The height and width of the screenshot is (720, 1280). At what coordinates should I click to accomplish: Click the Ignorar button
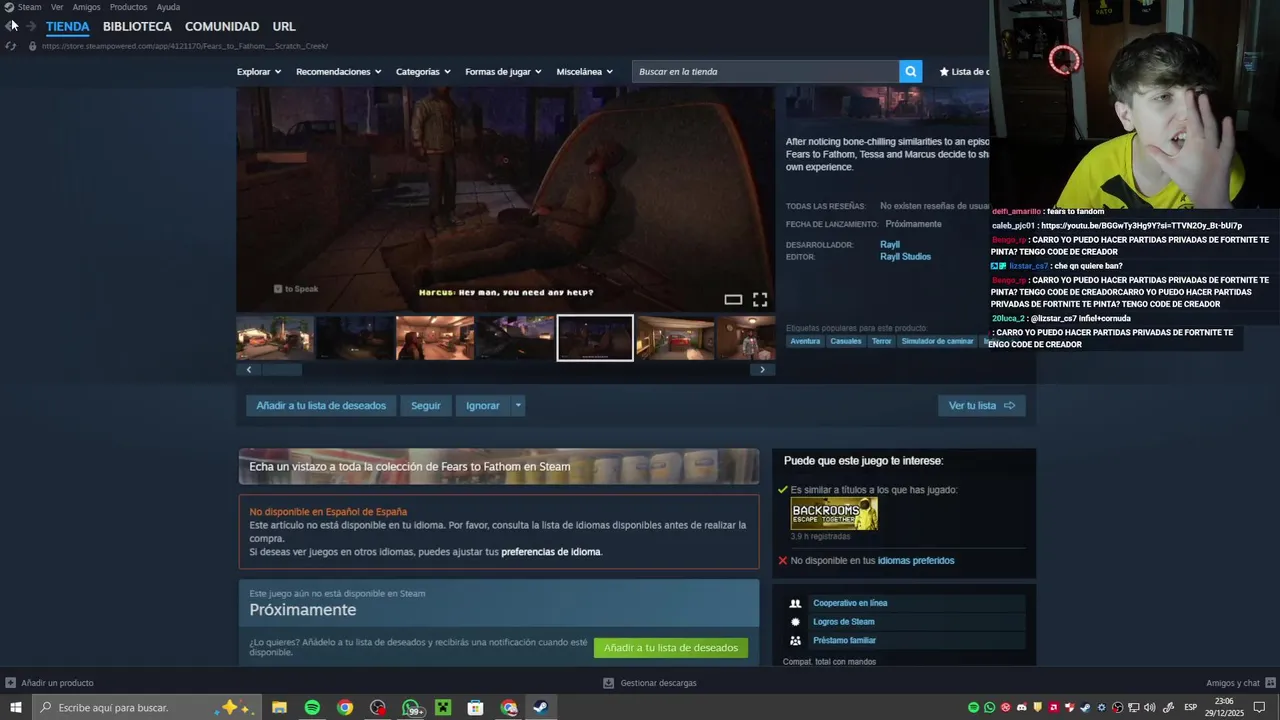(483, 405)
